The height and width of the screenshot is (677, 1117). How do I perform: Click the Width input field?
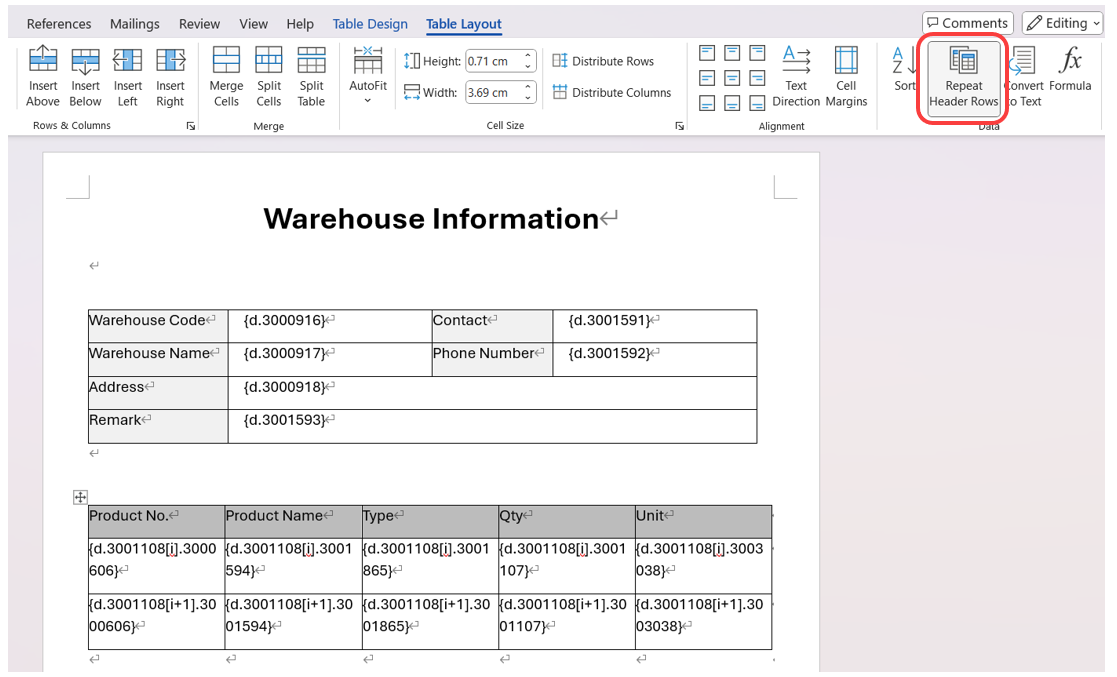pos(491,93)
